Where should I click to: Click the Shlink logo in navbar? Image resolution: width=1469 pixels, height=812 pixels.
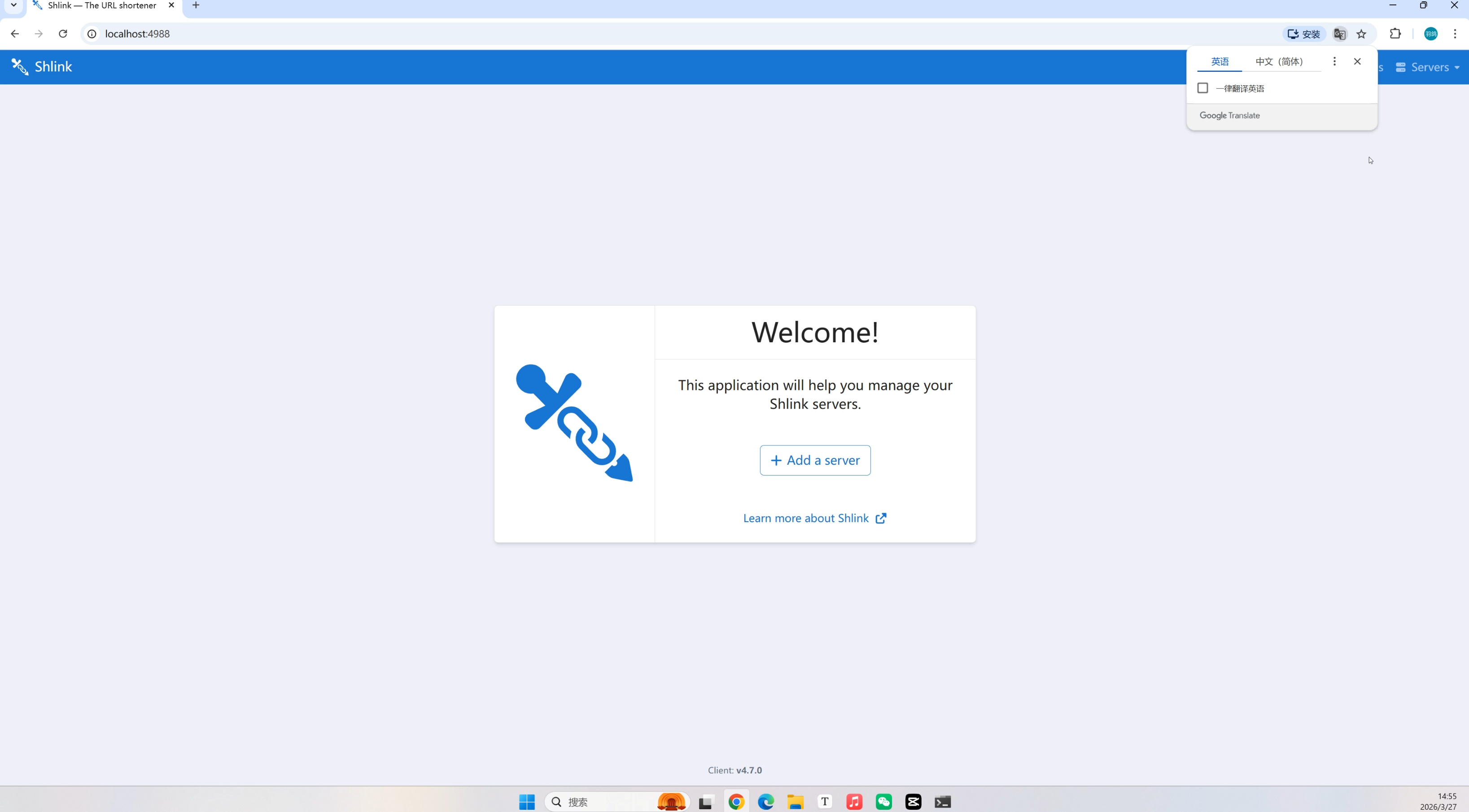pyautogui.click(x=42, y=67)
